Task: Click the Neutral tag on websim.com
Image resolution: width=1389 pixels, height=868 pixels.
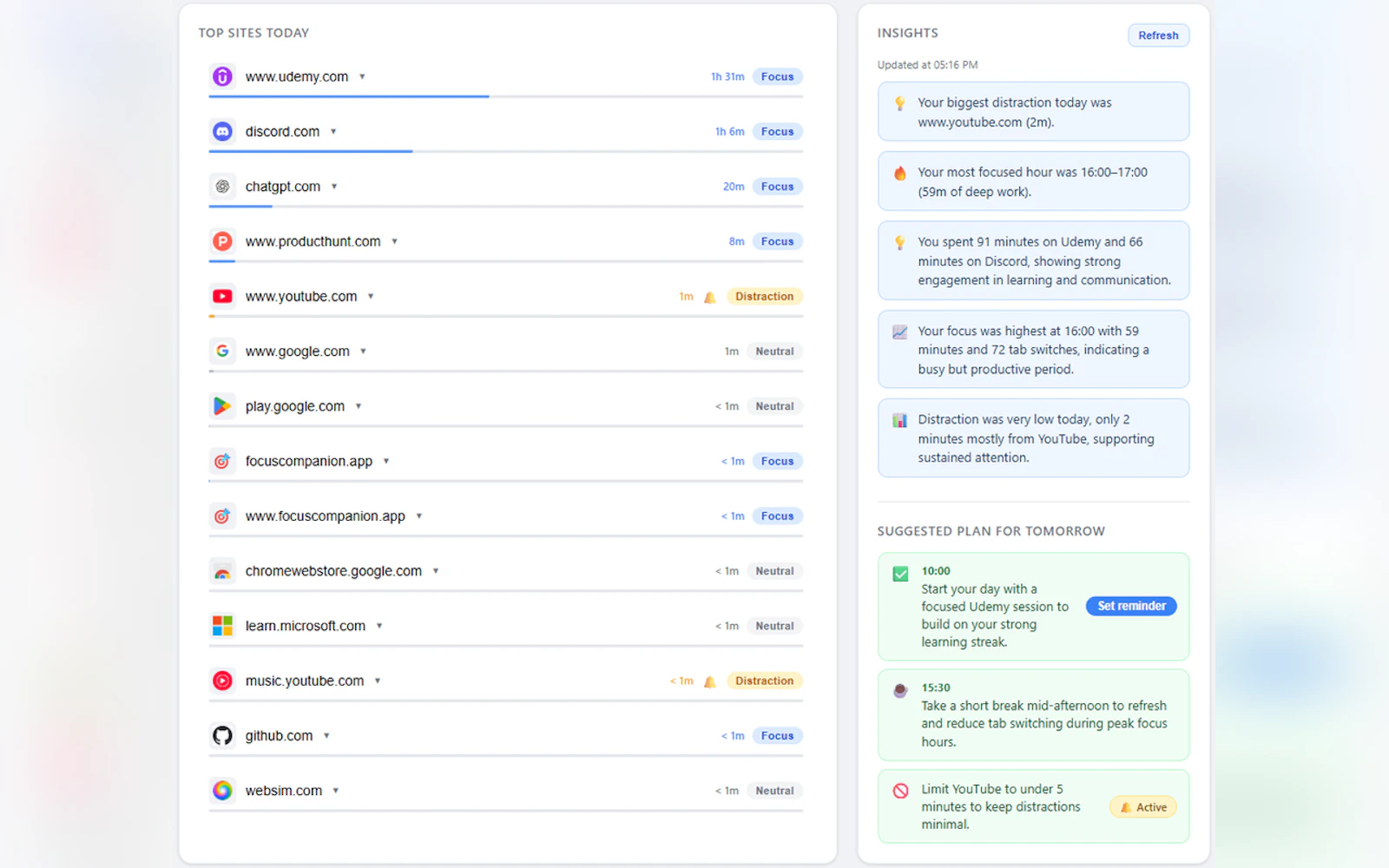Action: click(774, 790)
